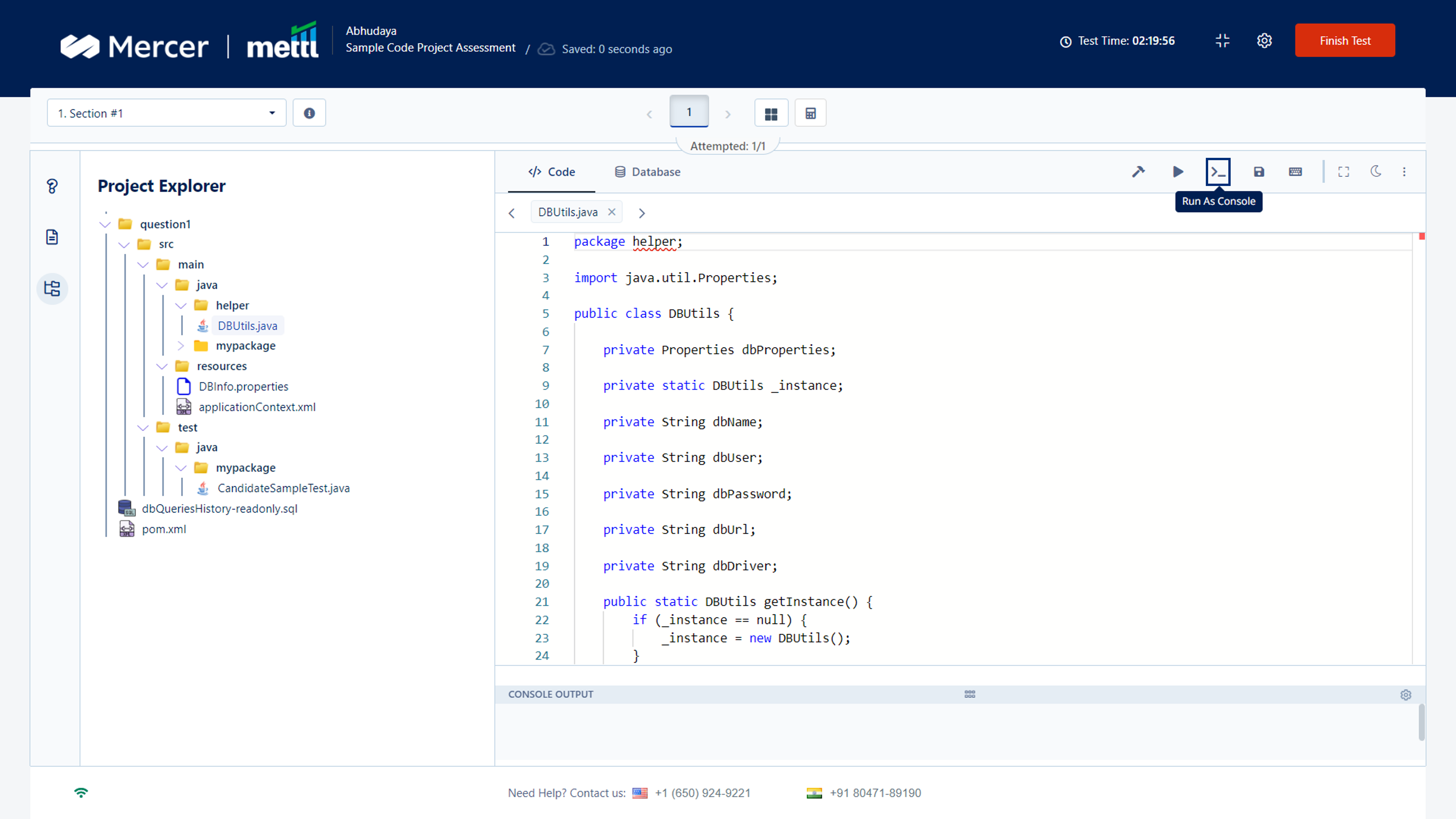The width and height of the screenshot is (1456, 819).
Task: Open the pom.xml file
Action: coord(164,529)
